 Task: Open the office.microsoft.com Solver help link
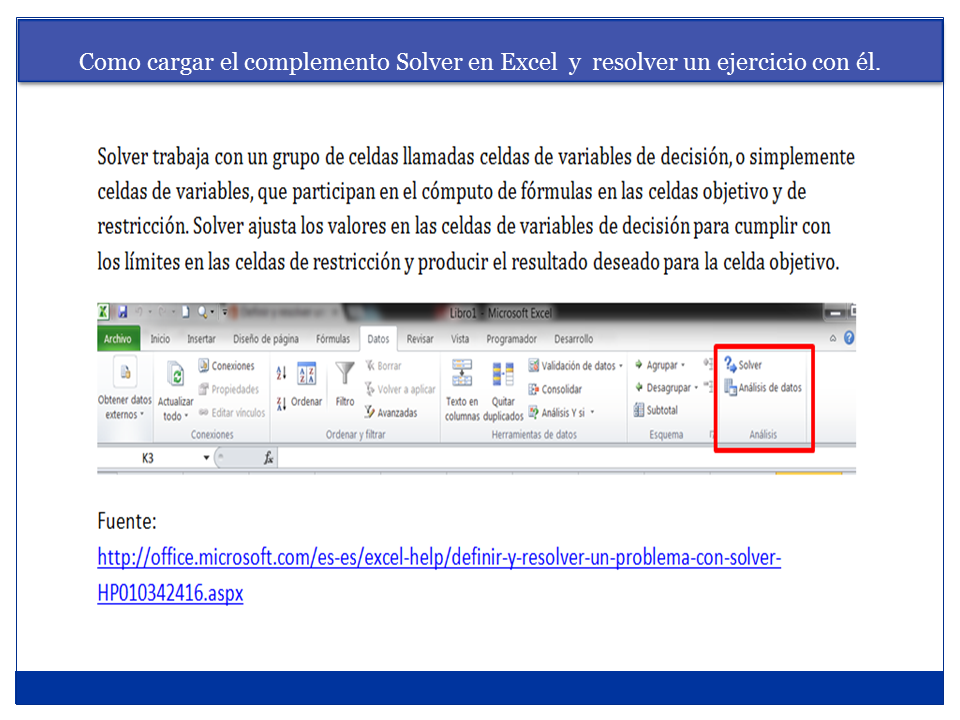point(439,558)
